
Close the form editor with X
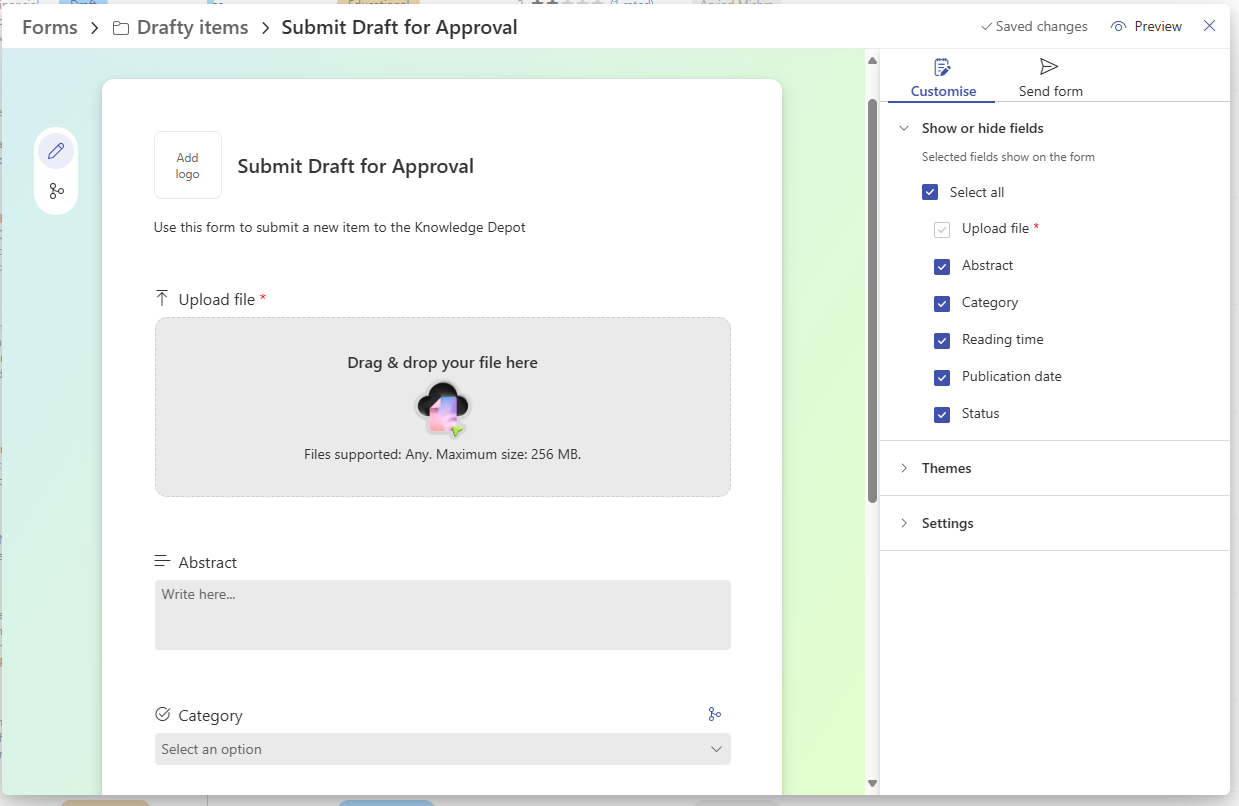tap(1209, 26)
